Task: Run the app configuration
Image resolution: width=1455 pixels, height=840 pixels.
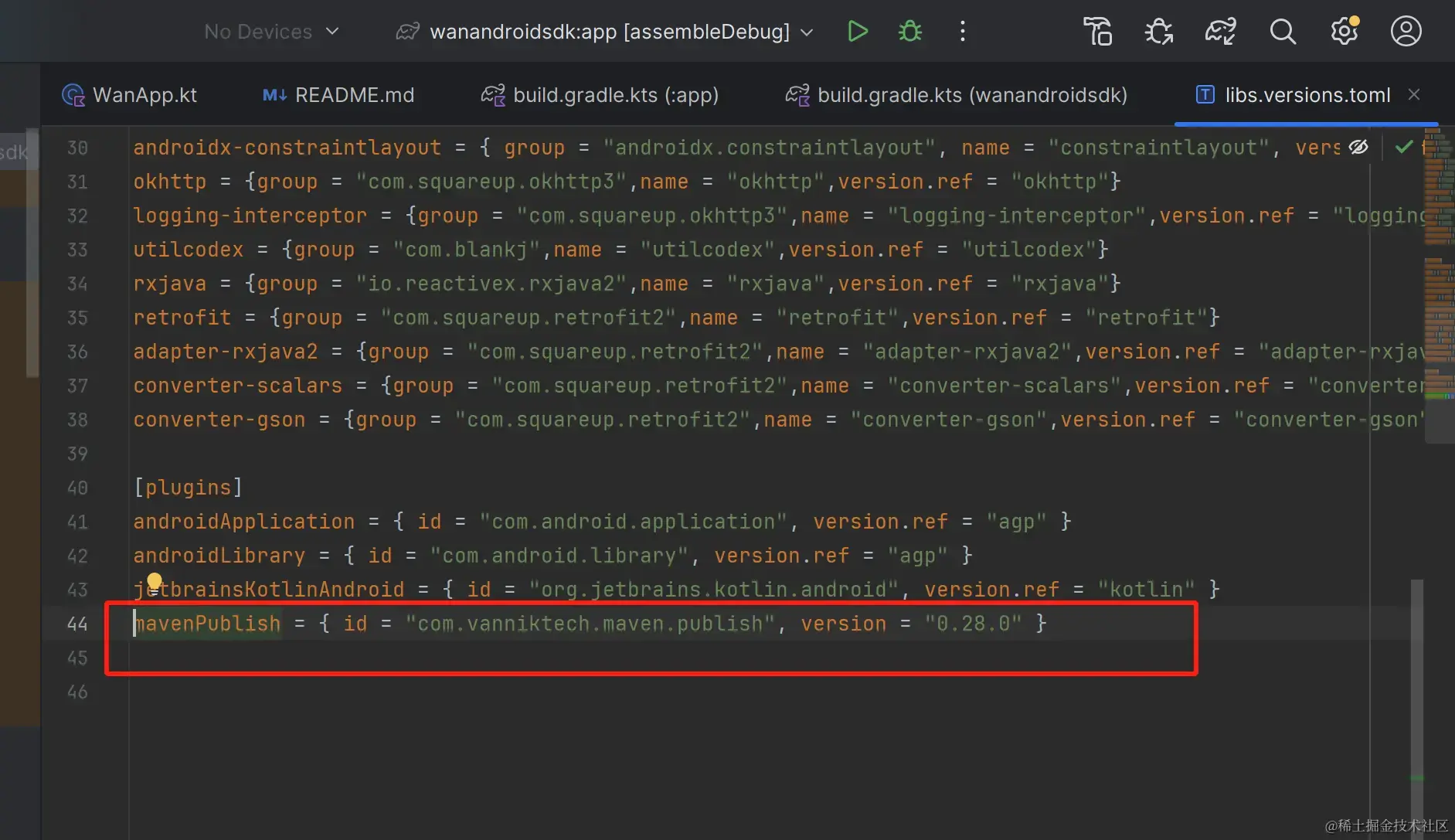Action: (x=858, y=32)
